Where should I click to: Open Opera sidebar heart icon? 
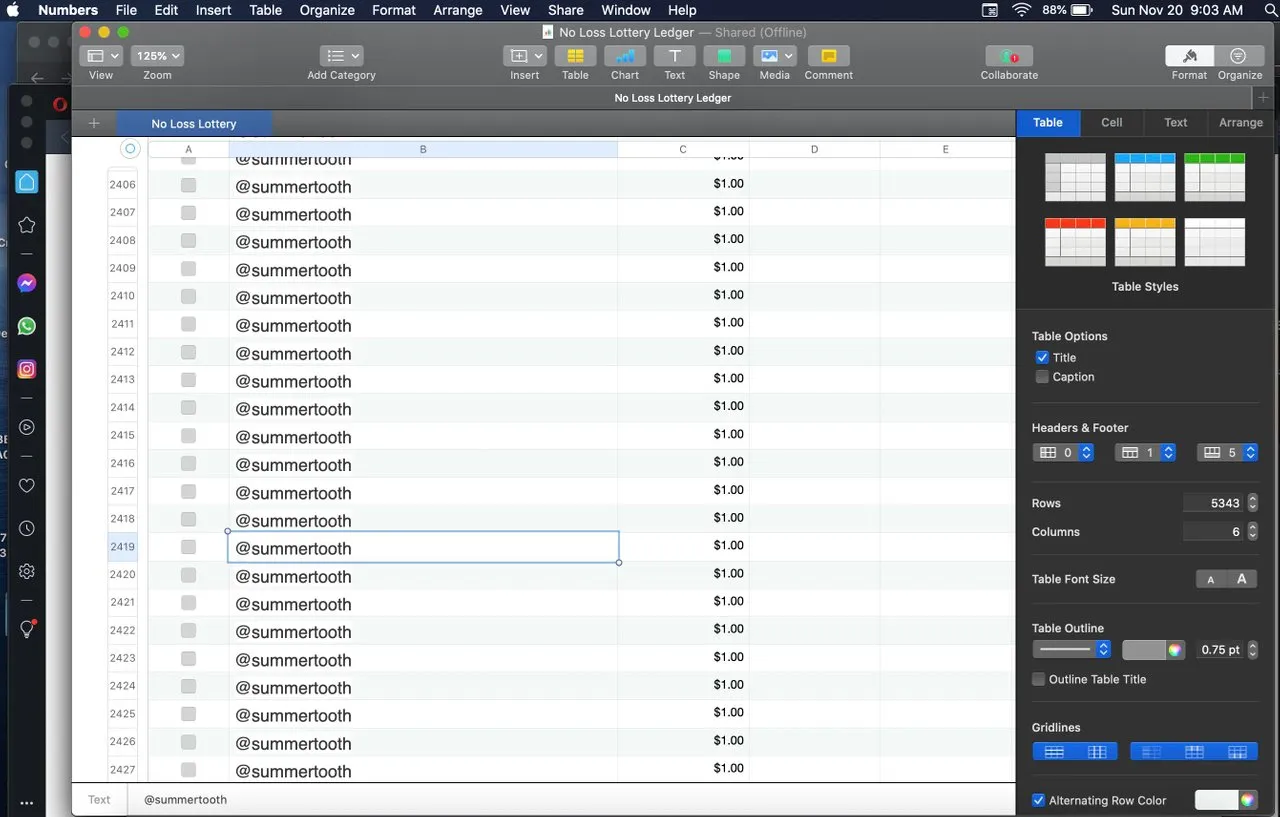27,485
